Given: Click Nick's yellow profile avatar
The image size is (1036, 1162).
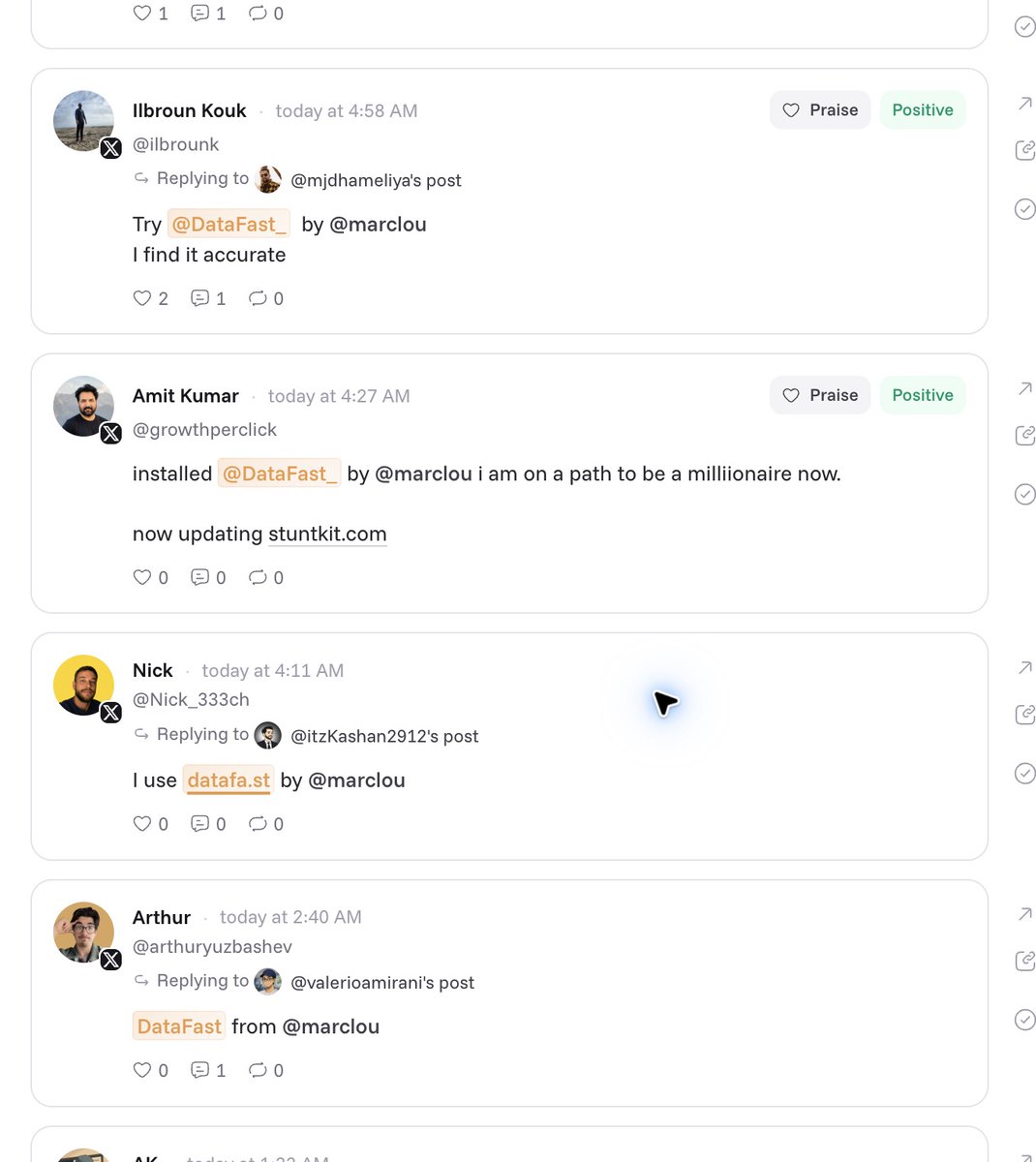Looking at the screenshot, I should click(83, 686).
